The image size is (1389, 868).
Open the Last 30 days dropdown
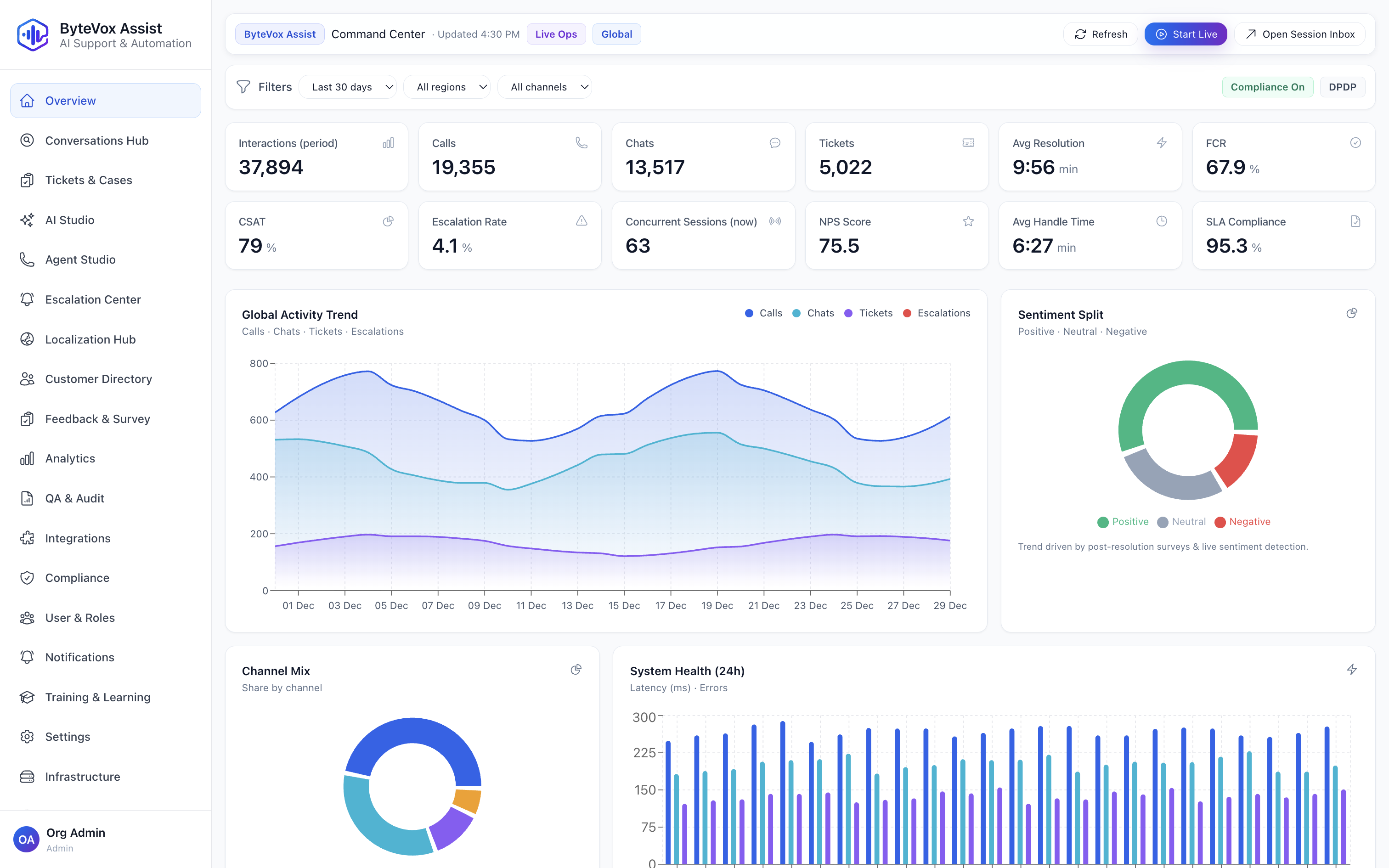pos(348,87)
